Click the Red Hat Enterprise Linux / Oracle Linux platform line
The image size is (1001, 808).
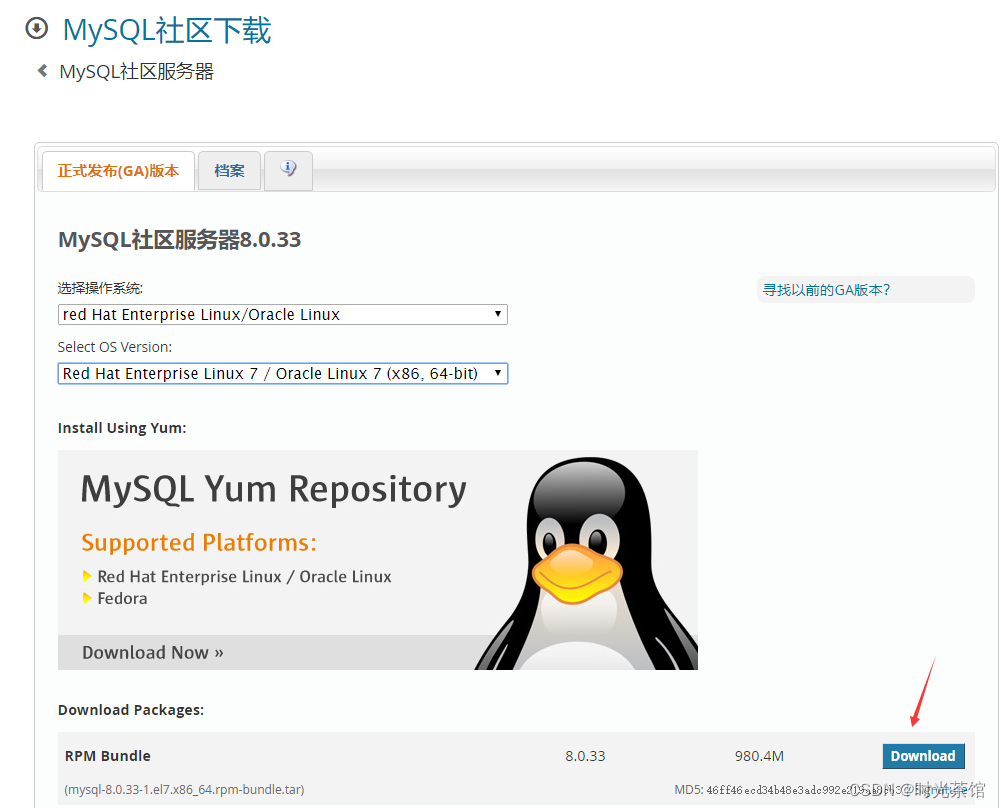pyautogui.click(x=244, y=576)
